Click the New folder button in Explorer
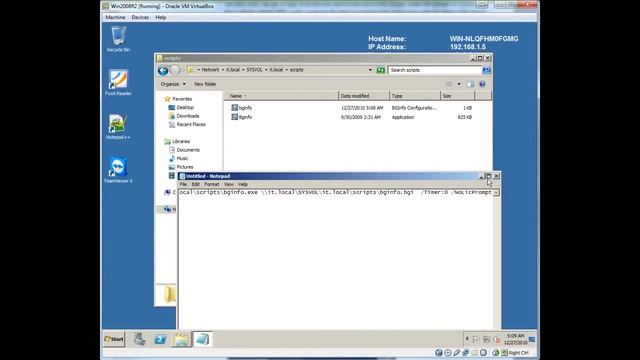The image size is (640, 360). pos(205,84)
